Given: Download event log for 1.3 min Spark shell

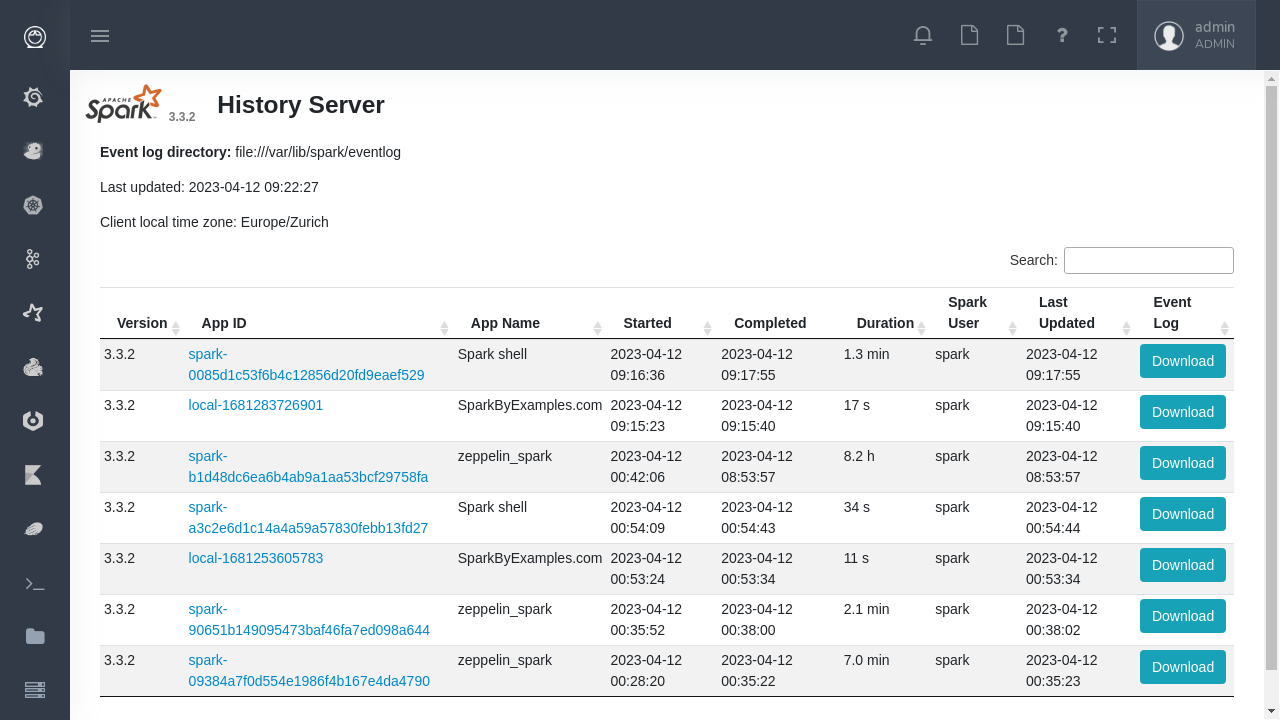Looking at the screenshot, I should coord(1183,361).
